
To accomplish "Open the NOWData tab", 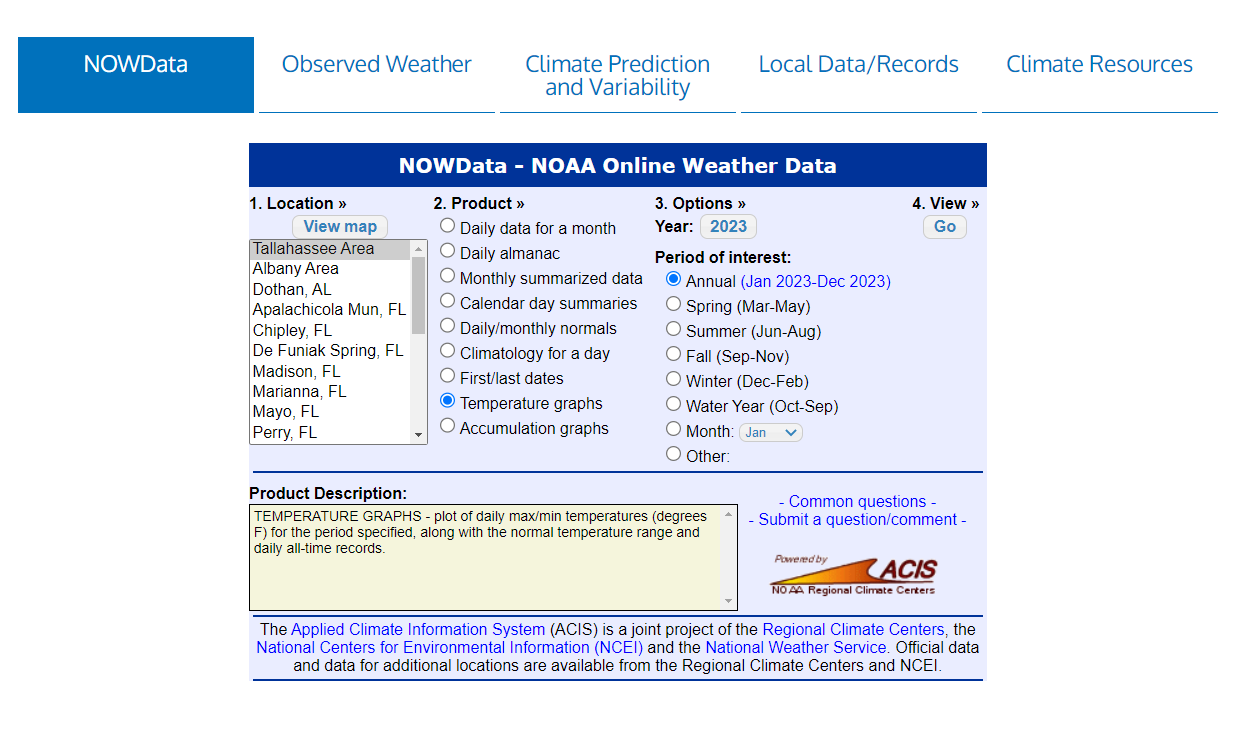I will point(136,75).
